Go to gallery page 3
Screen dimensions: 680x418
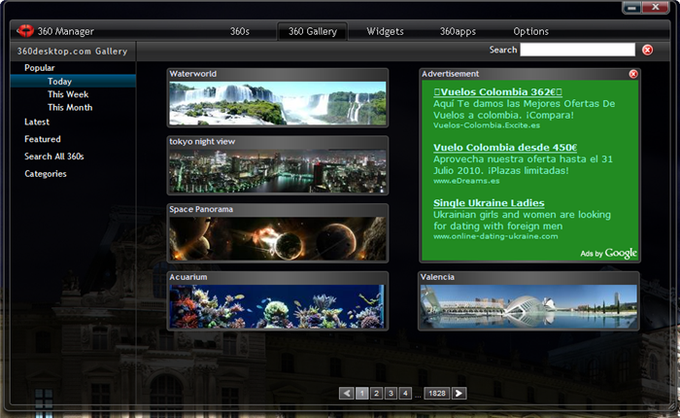tap(391, 393)
